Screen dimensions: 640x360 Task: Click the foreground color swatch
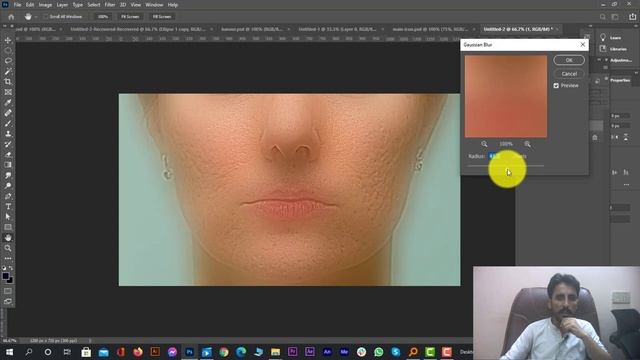6,276
